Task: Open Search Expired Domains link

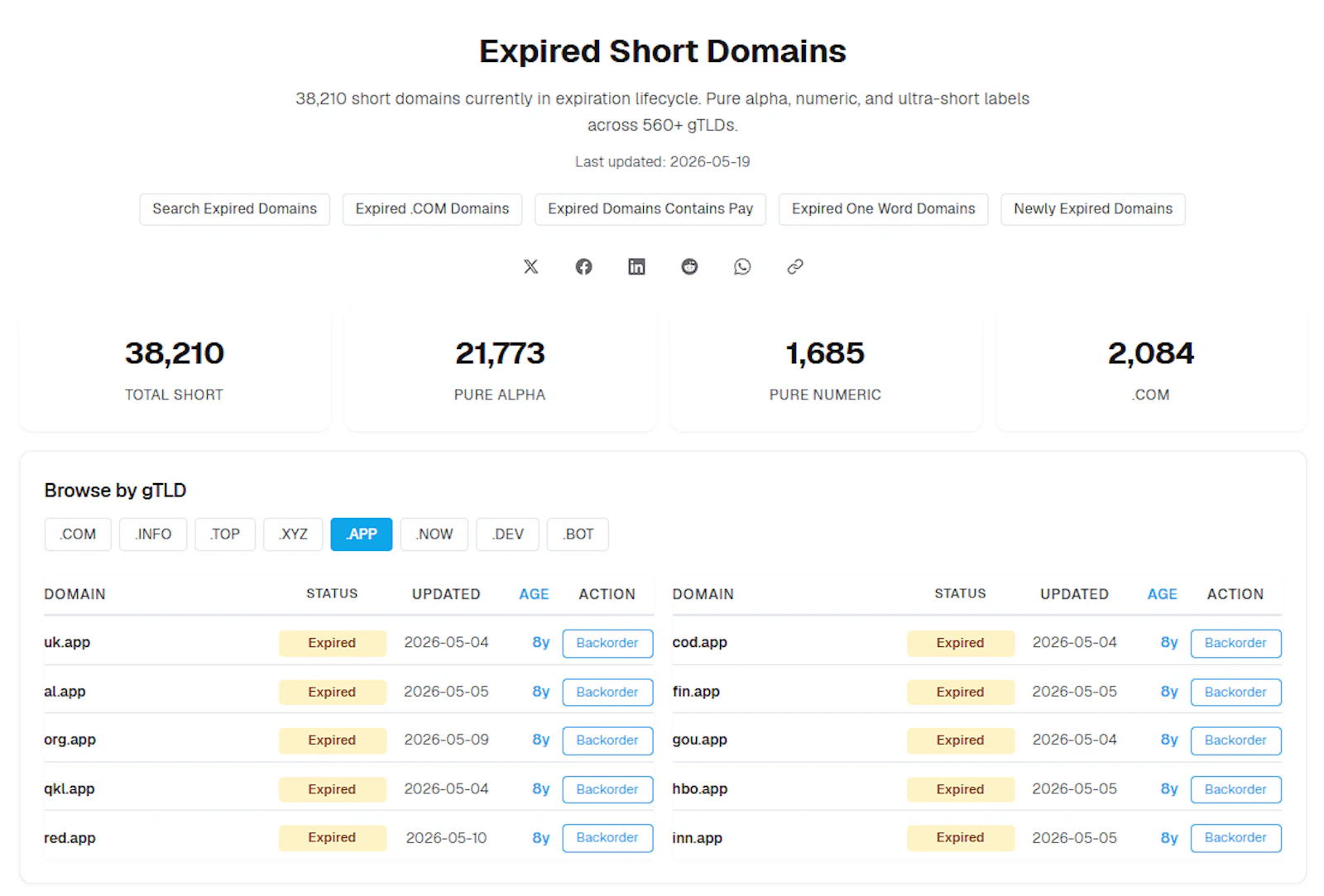Action: pyautogui.click(x=234, y=209)
